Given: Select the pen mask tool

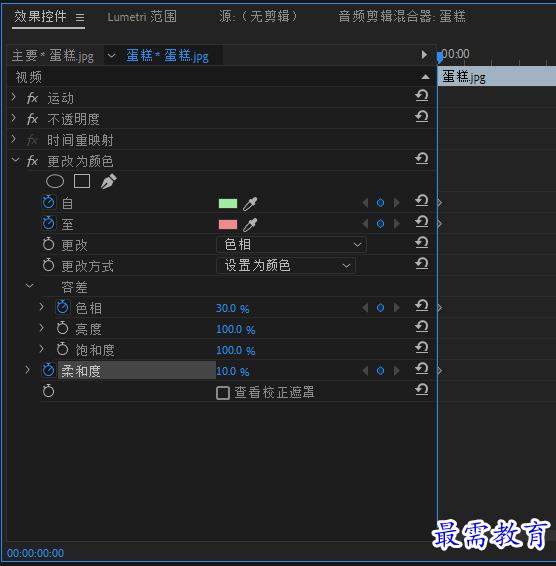Looking at the screenshot, I should [109, 182].
